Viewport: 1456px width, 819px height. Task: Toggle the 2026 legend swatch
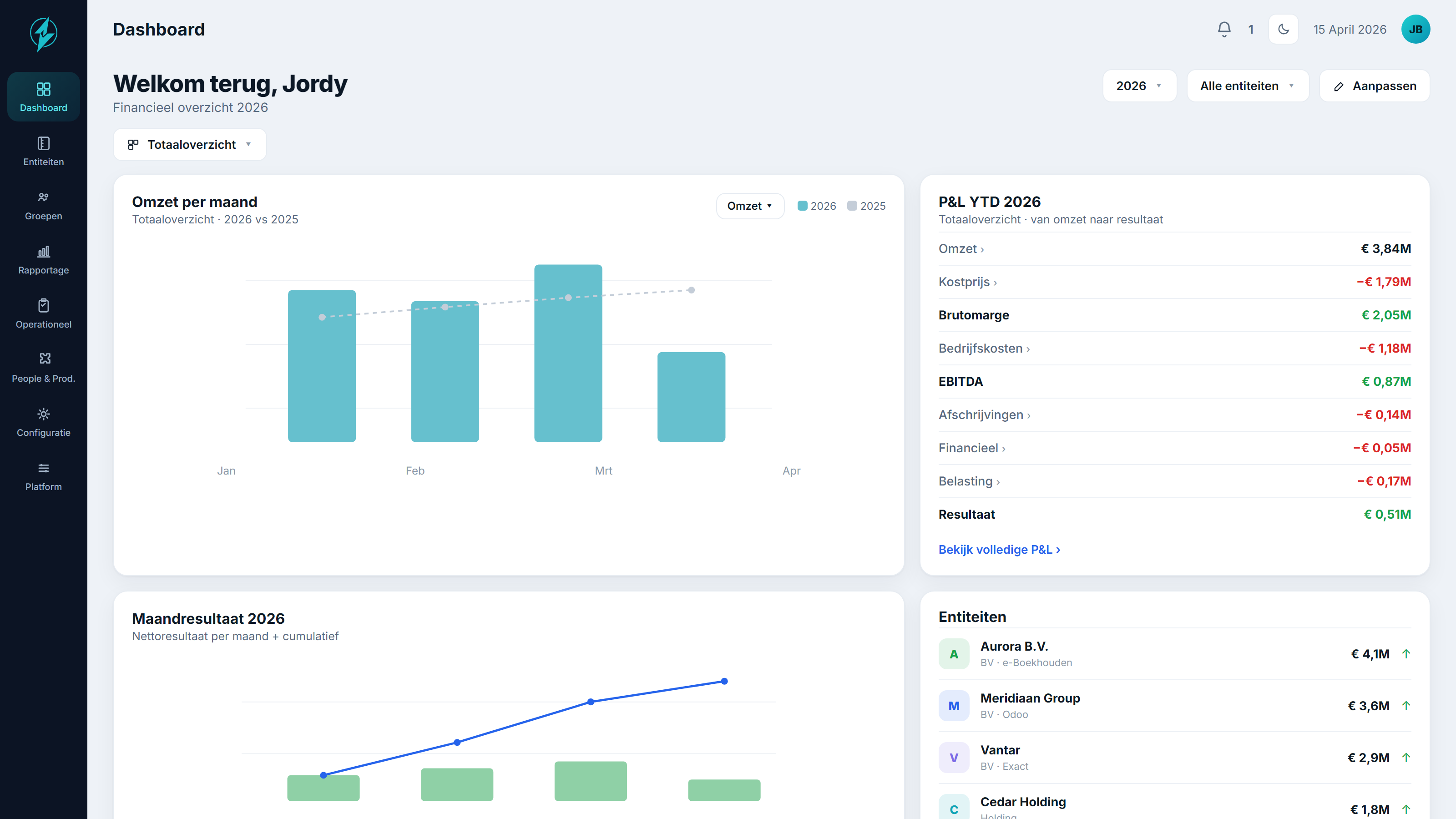[802, 206]
